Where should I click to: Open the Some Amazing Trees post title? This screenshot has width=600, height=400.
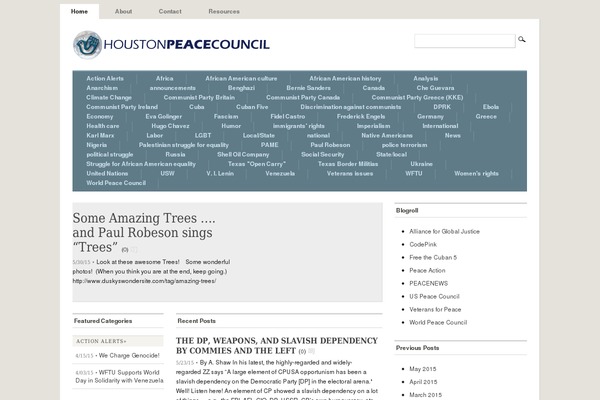click(x=144, y=232)
